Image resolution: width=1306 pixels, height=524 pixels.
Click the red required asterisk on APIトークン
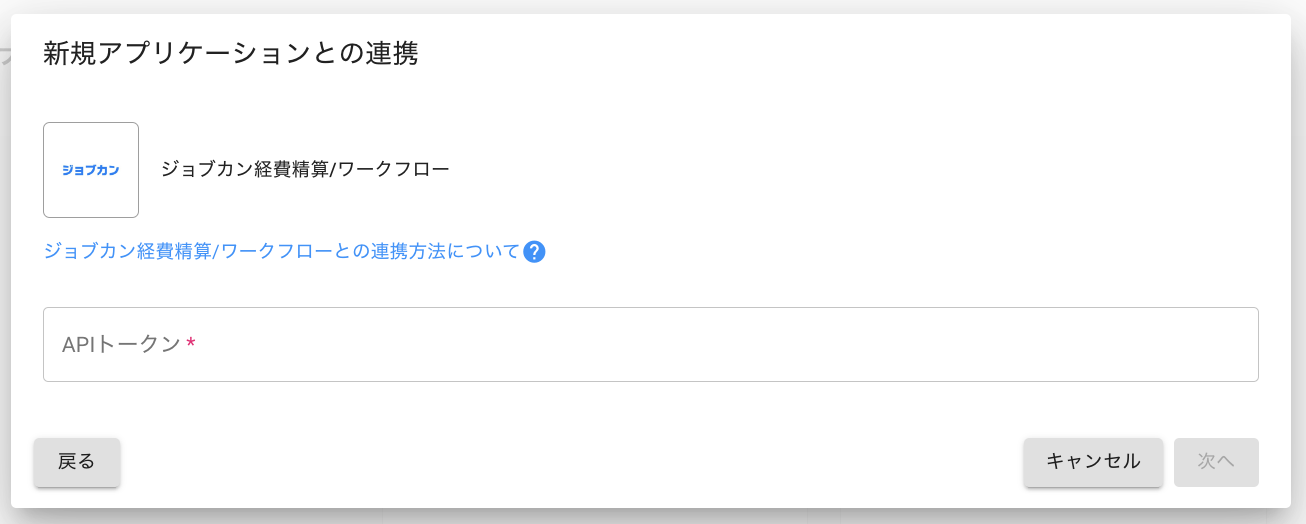[x=191, y=345]
